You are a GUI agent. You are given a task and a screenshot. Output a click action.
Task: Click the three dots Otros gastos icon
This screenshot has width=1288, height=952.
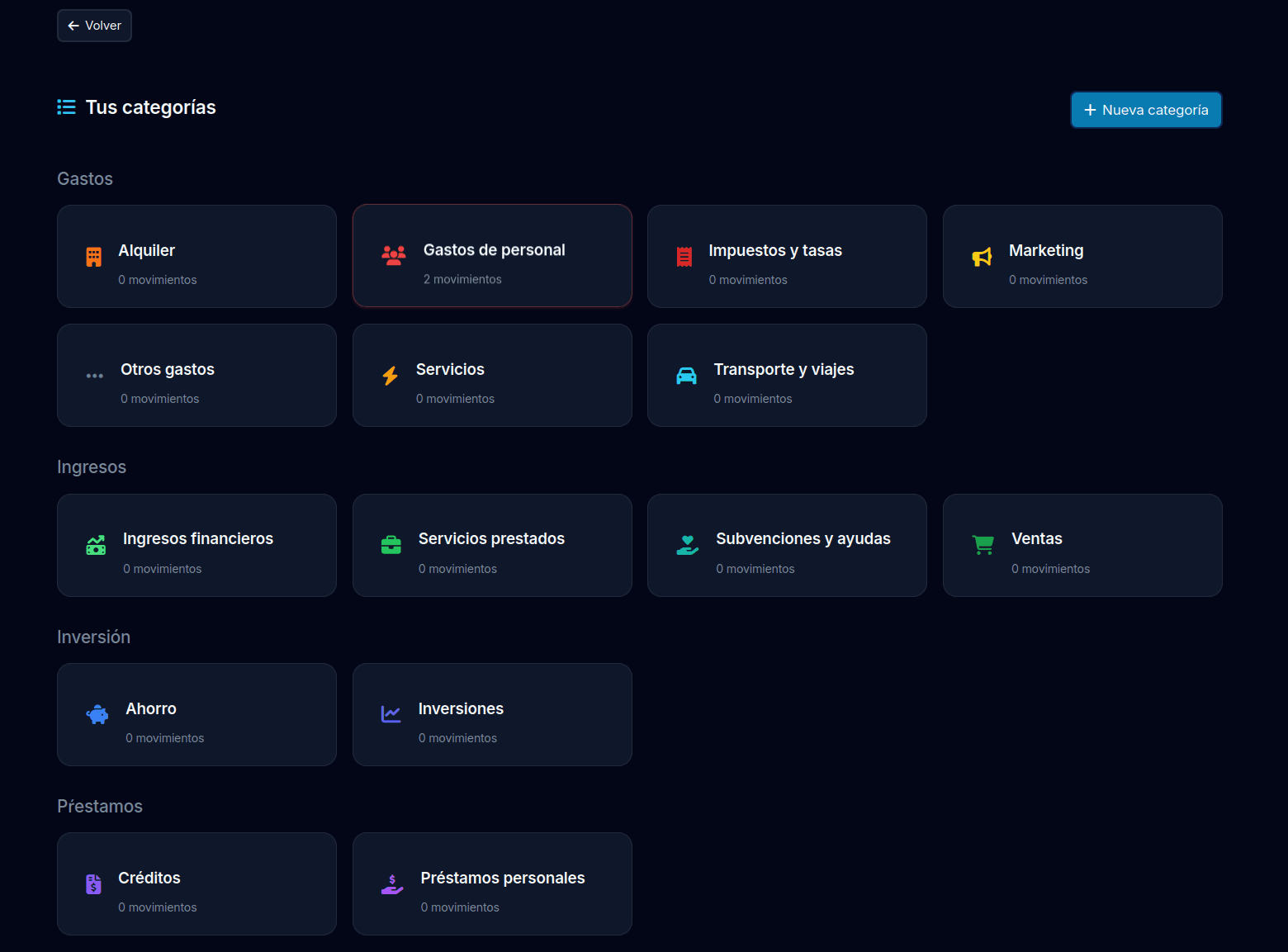95,376
